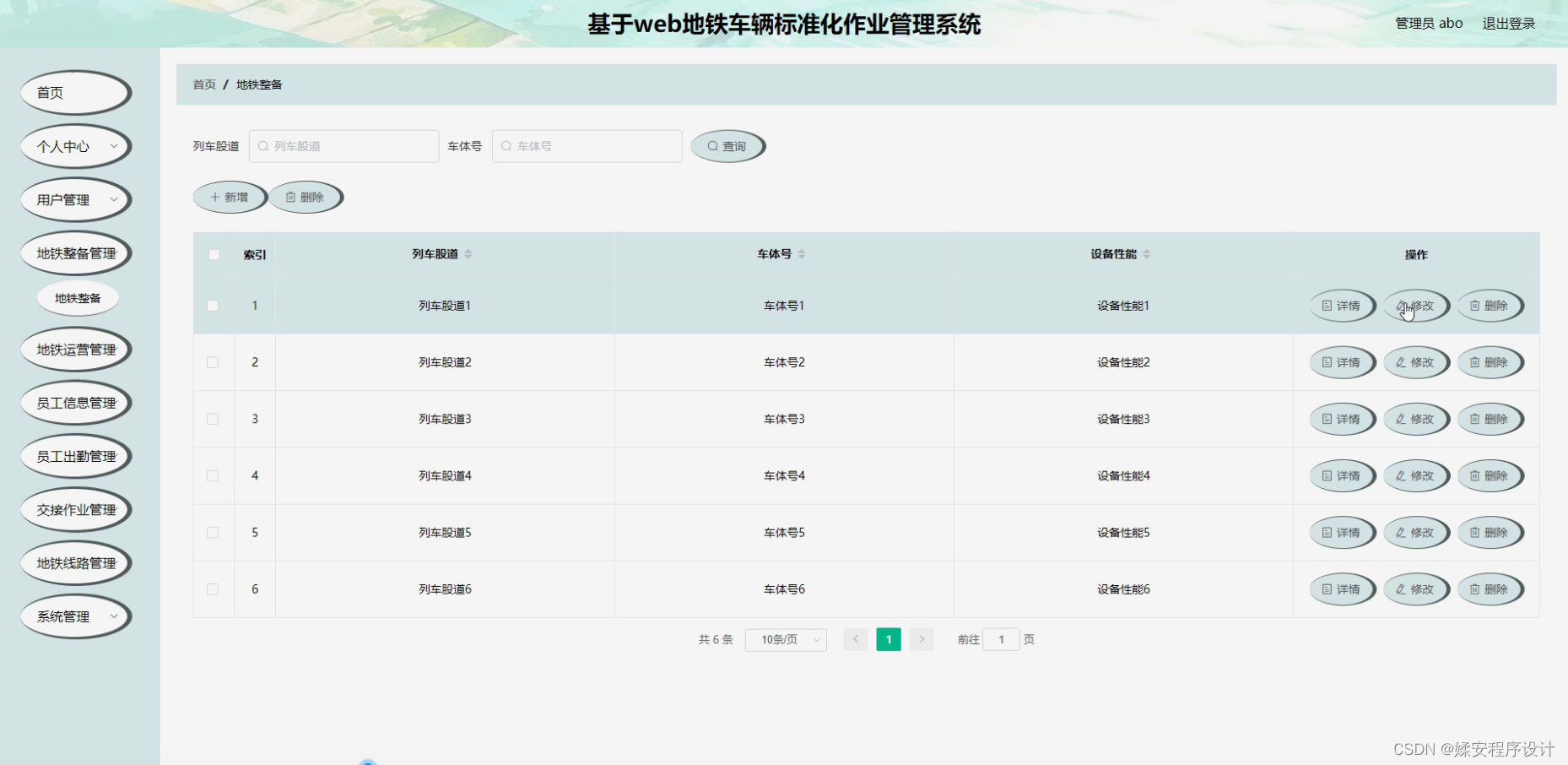Image resolution: width=1568 pixels, height=765 pixels.
Task: Click the breadcrumb 首页 link
Action: (x=203, y=84)
